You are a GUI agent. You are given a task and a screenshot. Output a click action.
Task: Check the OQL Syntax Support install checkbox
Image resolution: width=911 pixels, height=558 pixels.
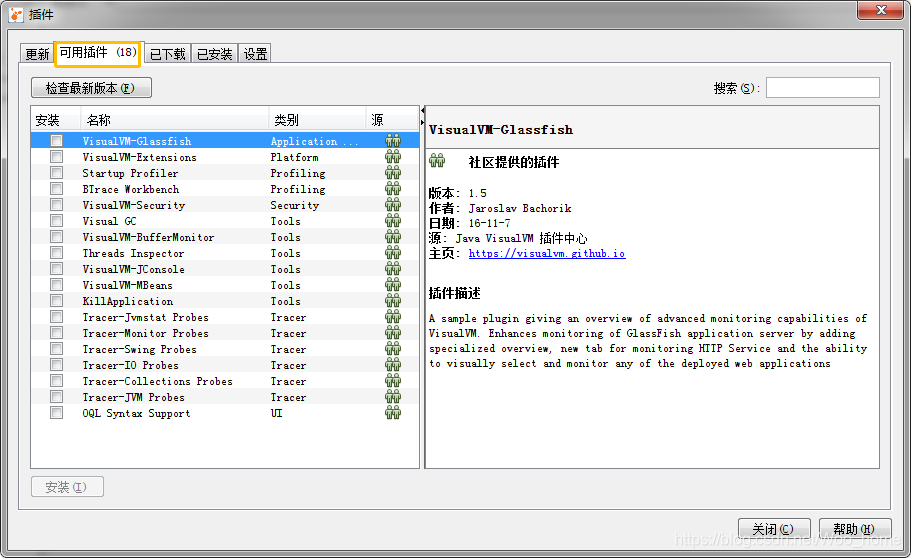(x=56, y=413)
